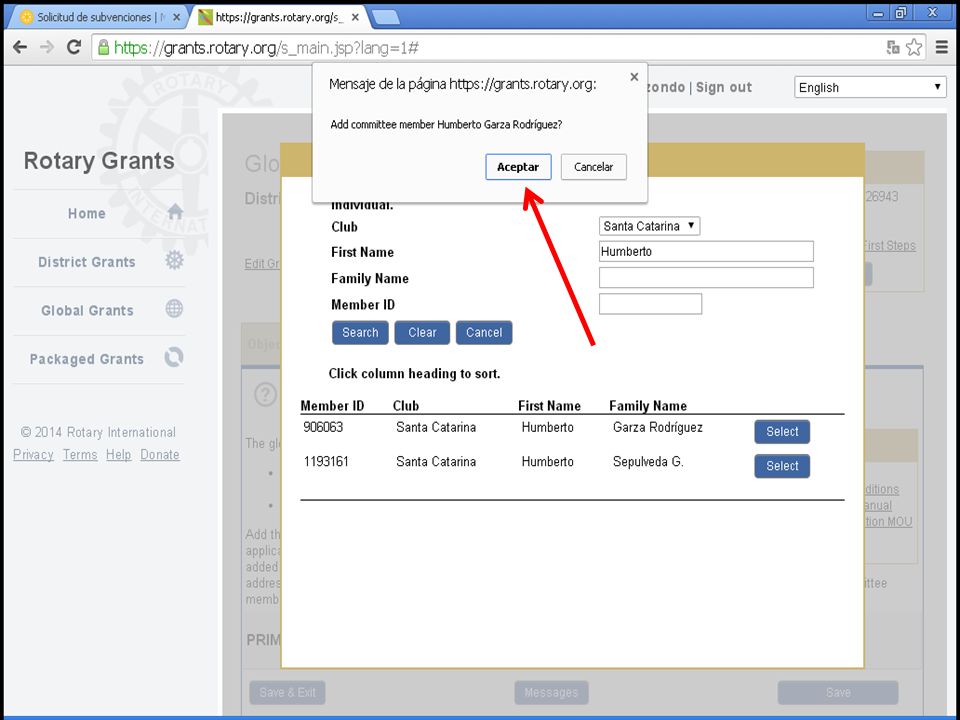Image resolution: width=960 pixels, height=720 pixels.
Task: Click Garza Rodríguez family name cell
Action: coord(658,427)
